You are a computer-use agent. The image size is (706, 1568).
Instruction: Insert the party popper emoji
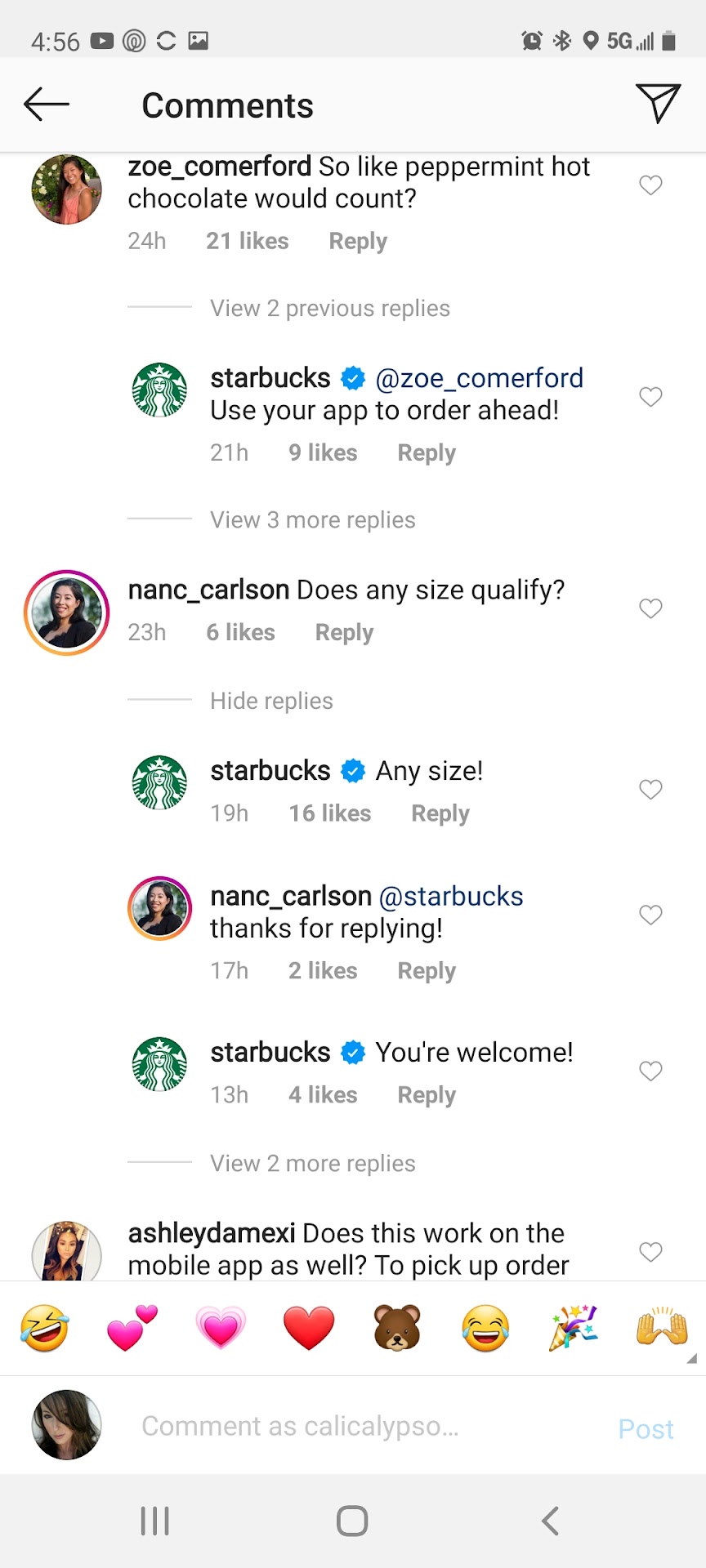574,1328
